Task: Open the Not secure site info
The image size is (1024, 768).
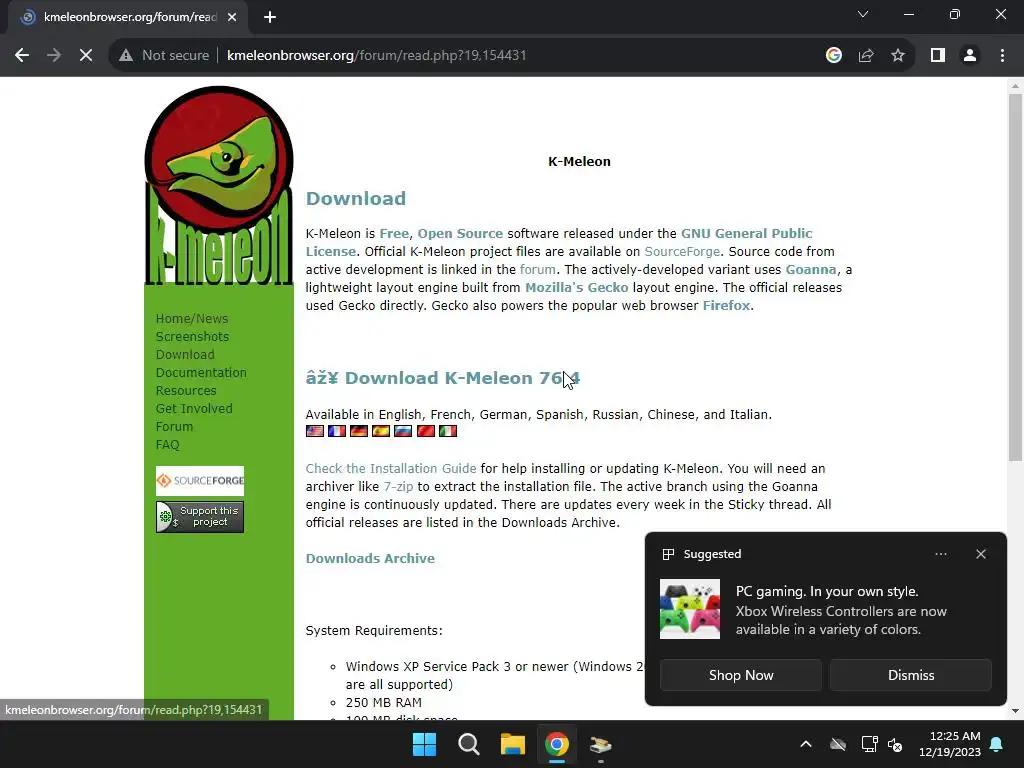Action: point(164,56)
